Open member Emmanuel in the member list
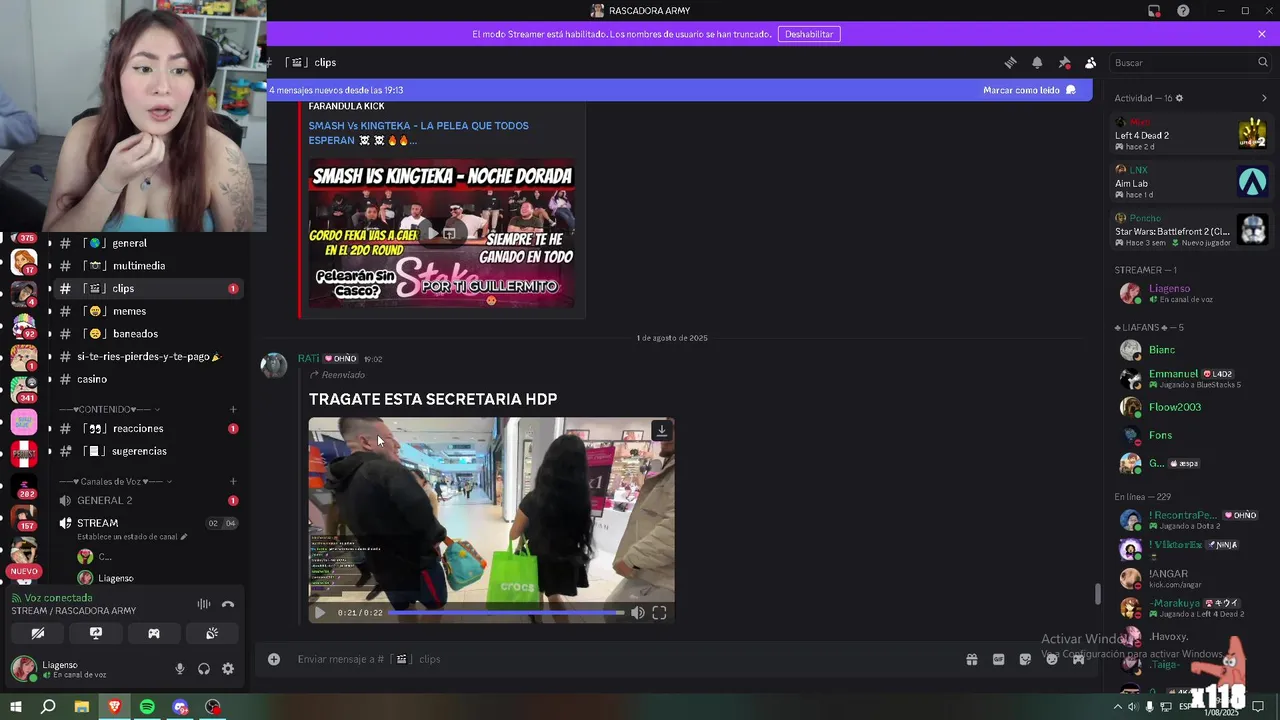 point(1191,378)
